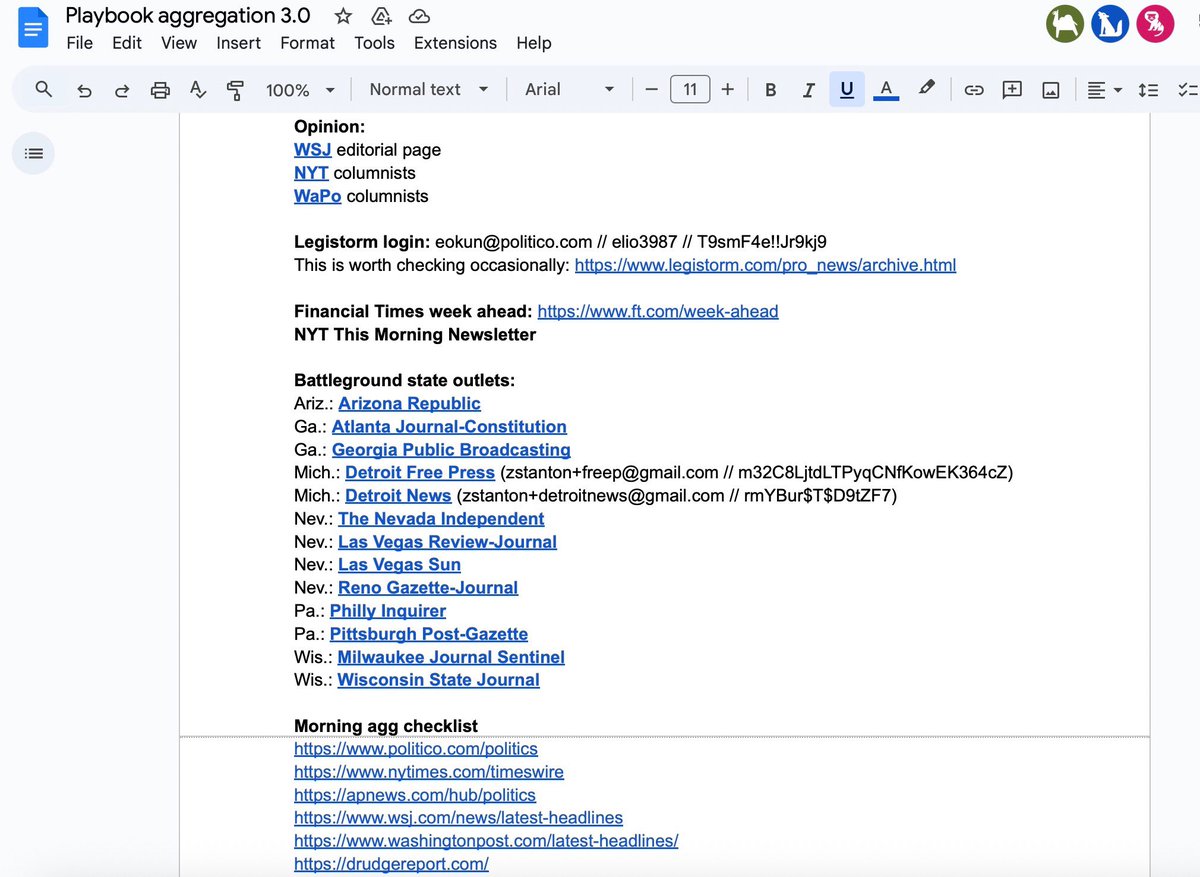Open the Help menu

534,43
